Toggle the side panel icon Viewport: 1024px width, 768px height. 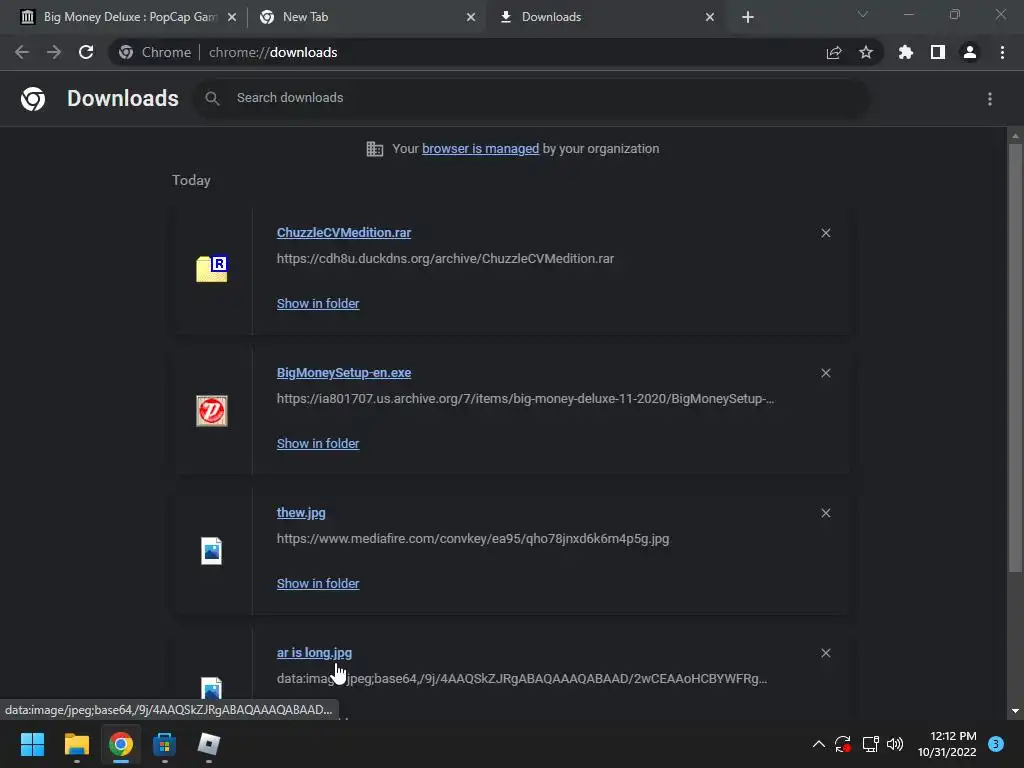pyautogui.click(x=938, y=52)
